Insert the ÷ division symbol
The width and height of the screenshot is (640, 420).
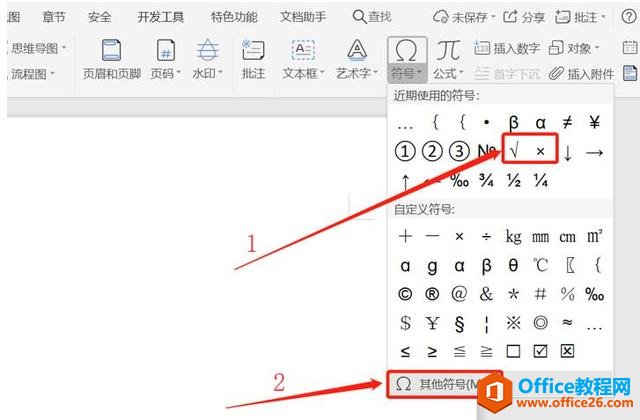[x=486, y=237]
